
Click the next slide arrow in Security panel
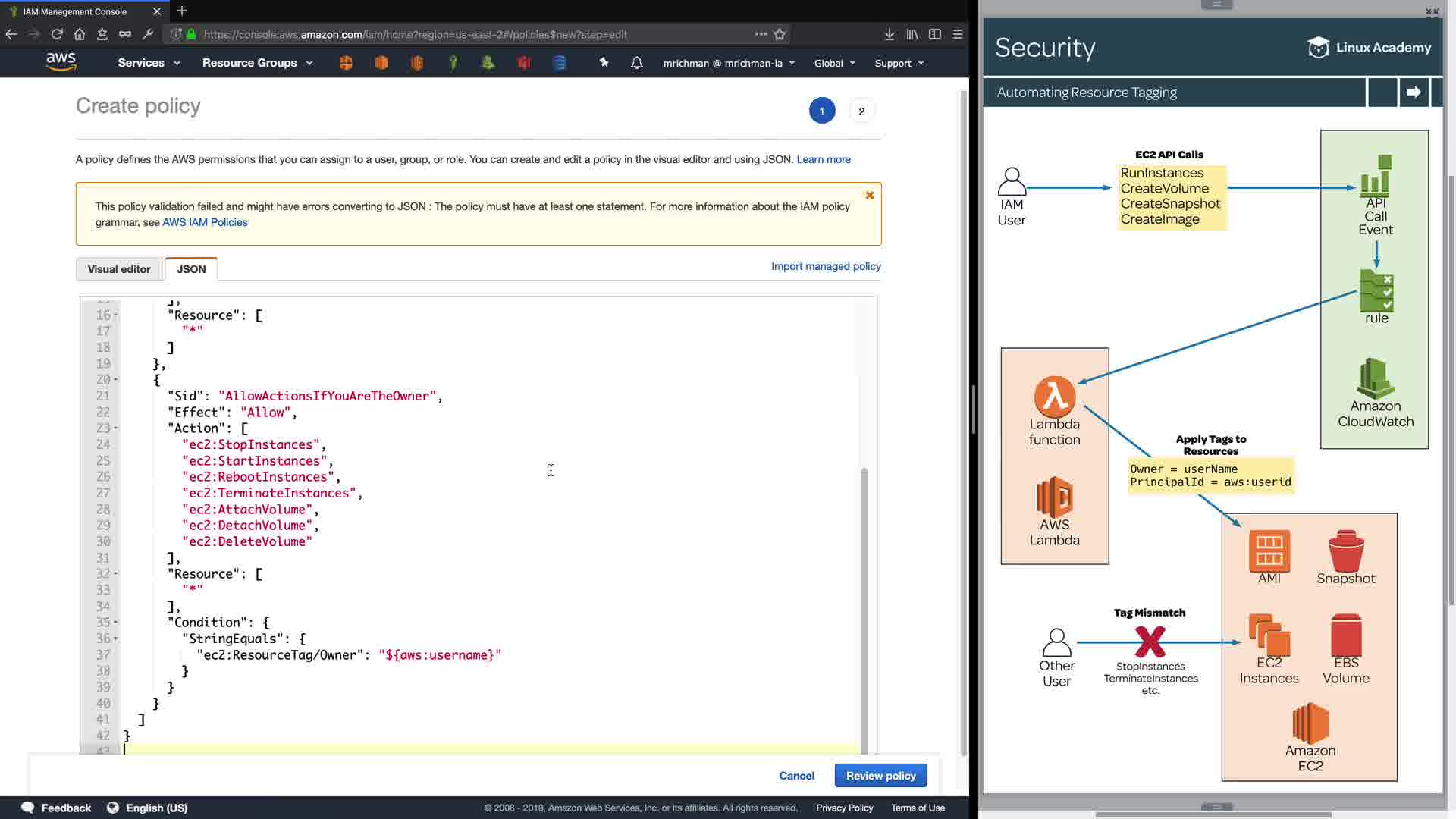(x=1414, y=93)
